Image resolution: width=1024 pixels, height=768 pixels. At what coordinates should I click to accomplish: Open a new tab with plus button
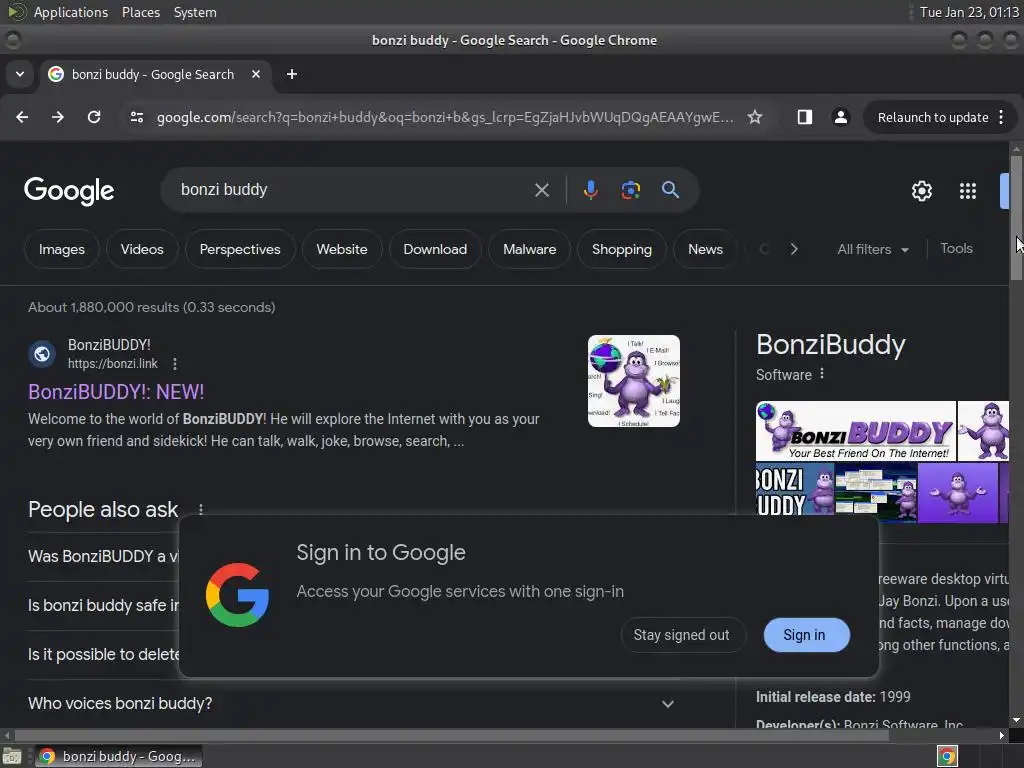coord(292,74)
